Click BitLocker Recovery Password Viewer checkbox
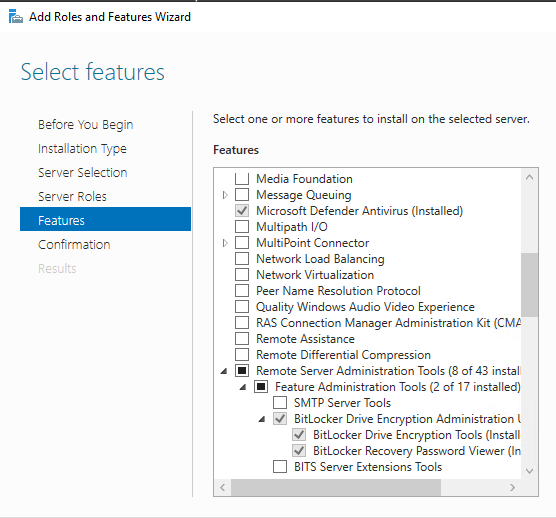 [299, 451]
